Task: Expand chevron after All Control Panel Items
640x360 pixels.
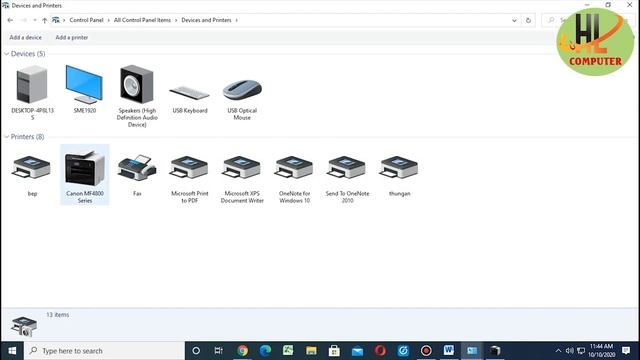Action: click(x=176, y=20)
